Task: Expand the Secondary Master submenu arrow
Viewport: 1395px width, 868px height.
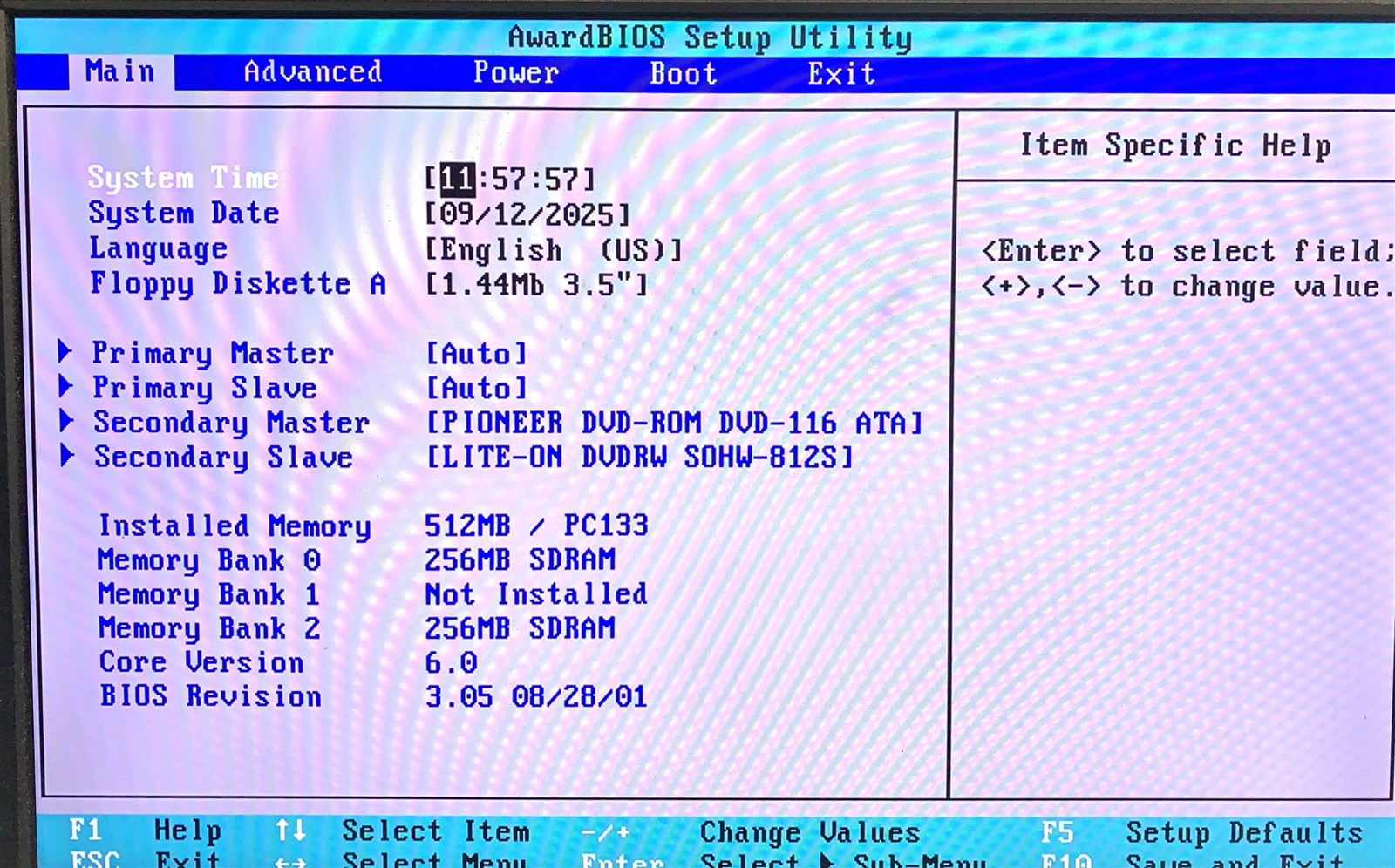Action: (66, 421)
